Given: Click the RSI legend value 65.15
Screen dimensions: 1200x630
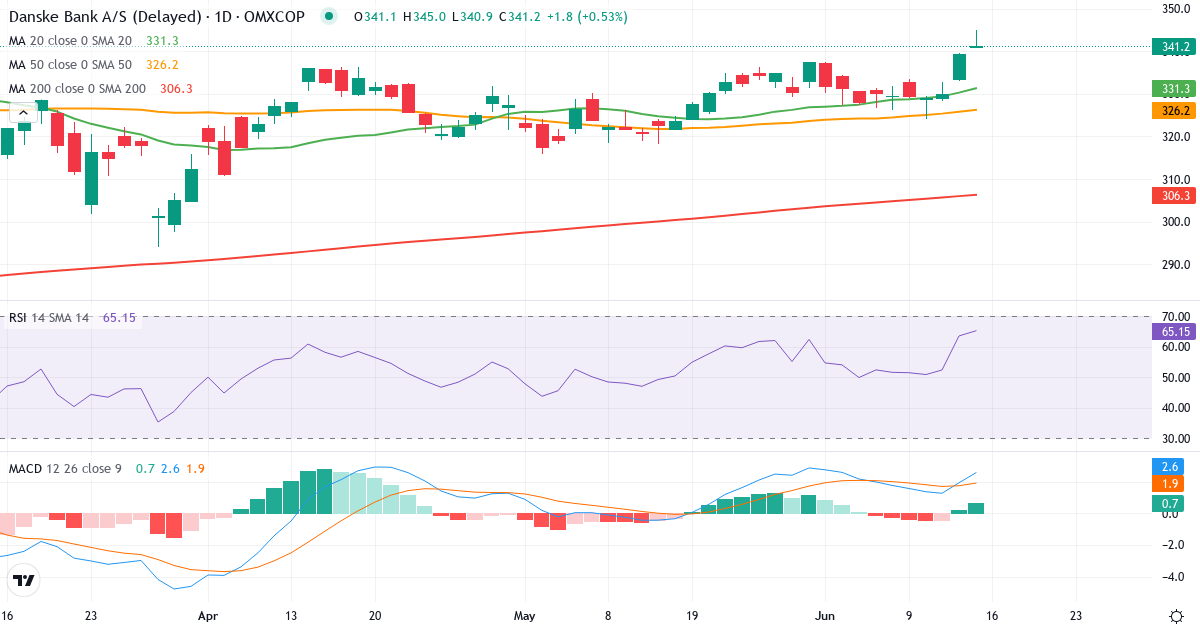Looking at the screenshot, I should coord(119,318).
